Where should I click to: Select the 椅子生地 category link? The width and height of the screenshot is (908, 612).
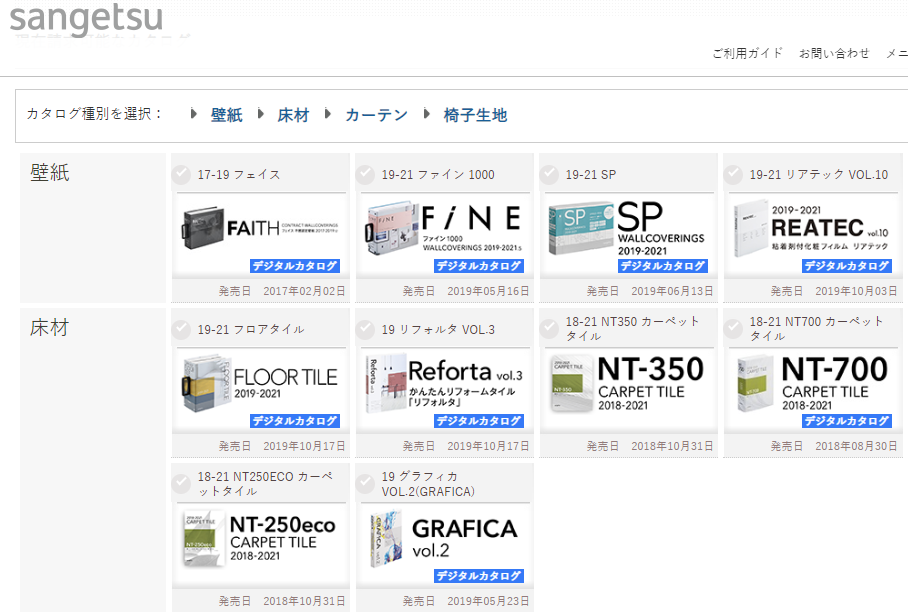(475, 115)
